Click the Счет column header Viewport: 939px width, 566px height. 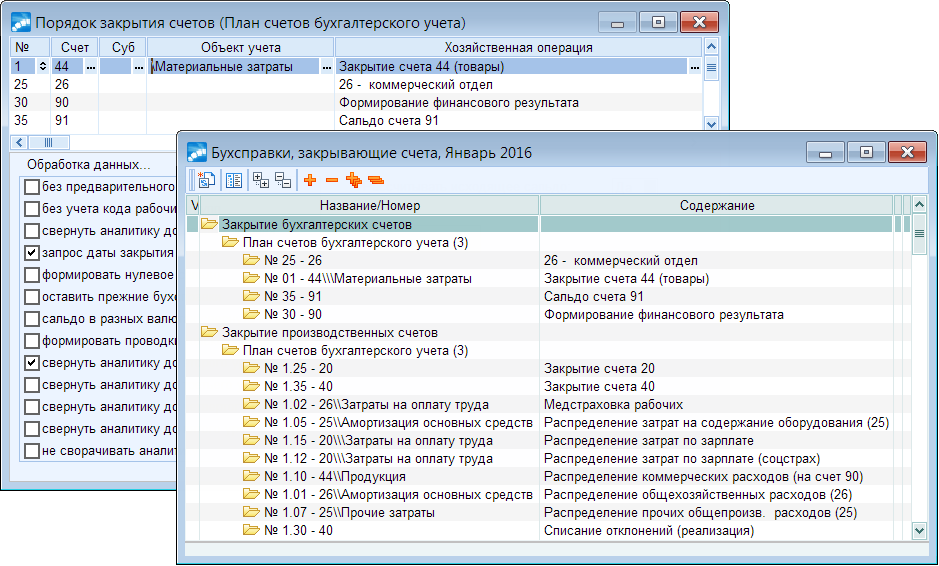click(x=74, y=47)
